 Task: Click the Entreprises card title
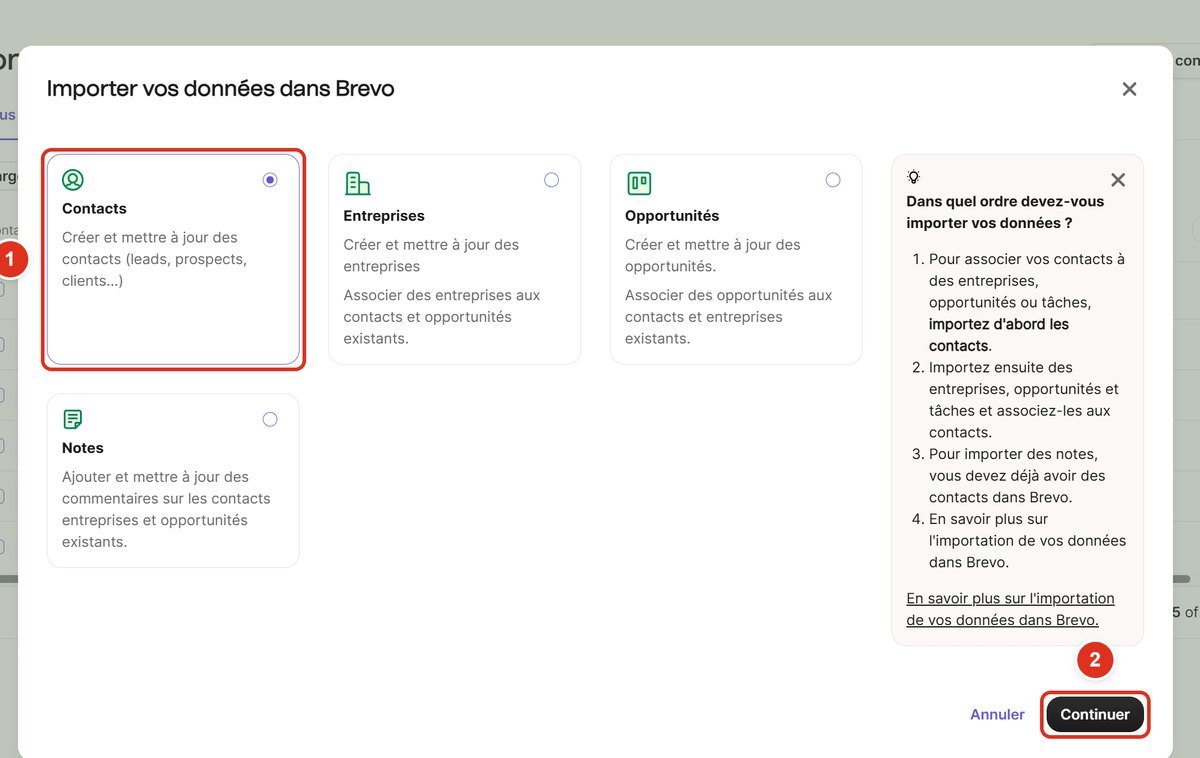(384, 215)
